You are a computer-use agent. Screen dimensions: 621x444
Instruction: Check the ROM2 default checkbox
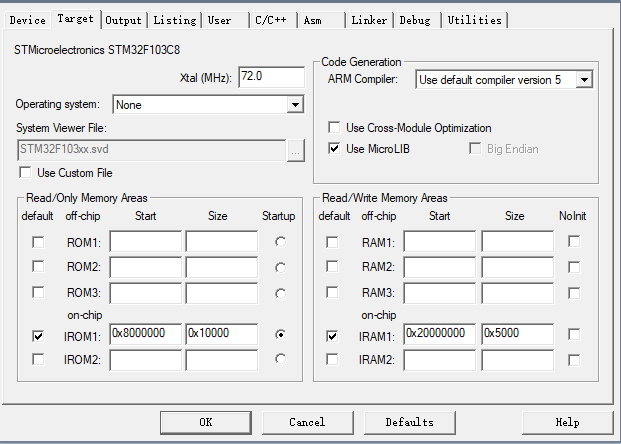(38, 266)
